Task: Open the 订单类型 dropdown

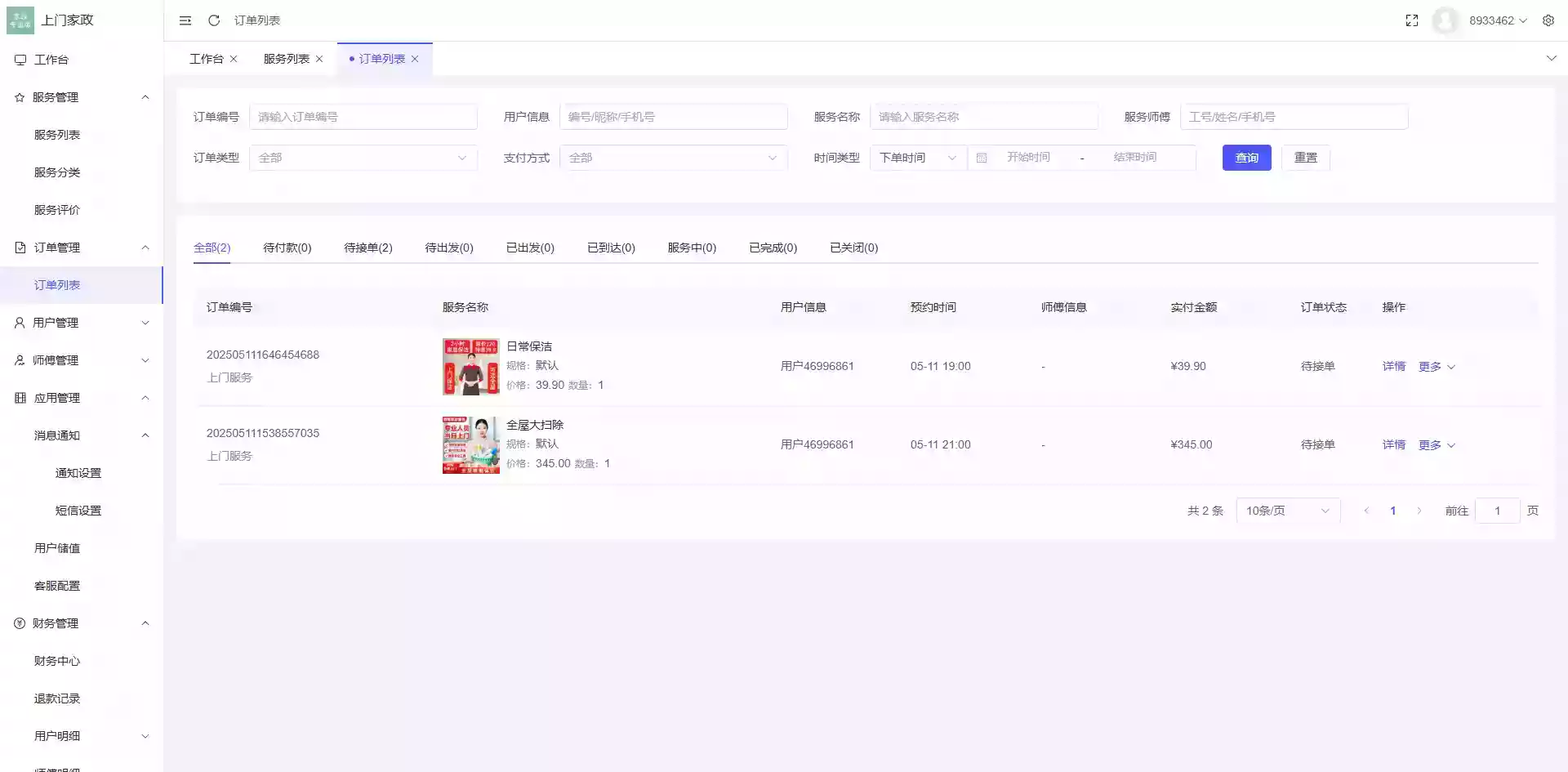Action: (363, 158)
